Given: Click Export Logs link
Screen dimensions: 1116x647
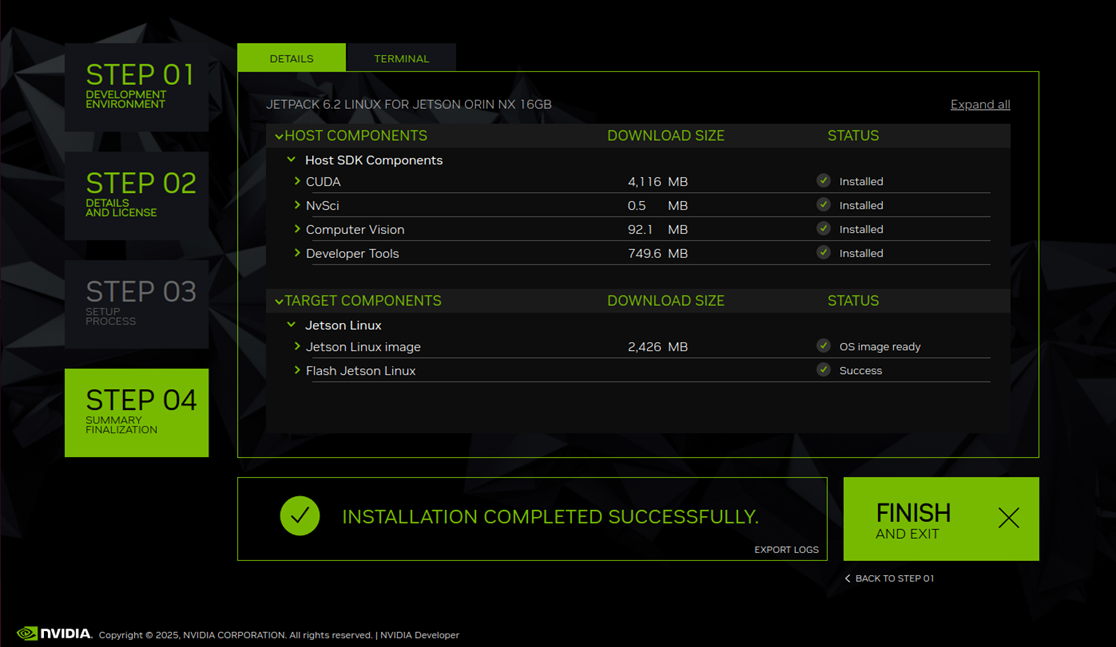Looking at the screenshot, I should (786, 550).
